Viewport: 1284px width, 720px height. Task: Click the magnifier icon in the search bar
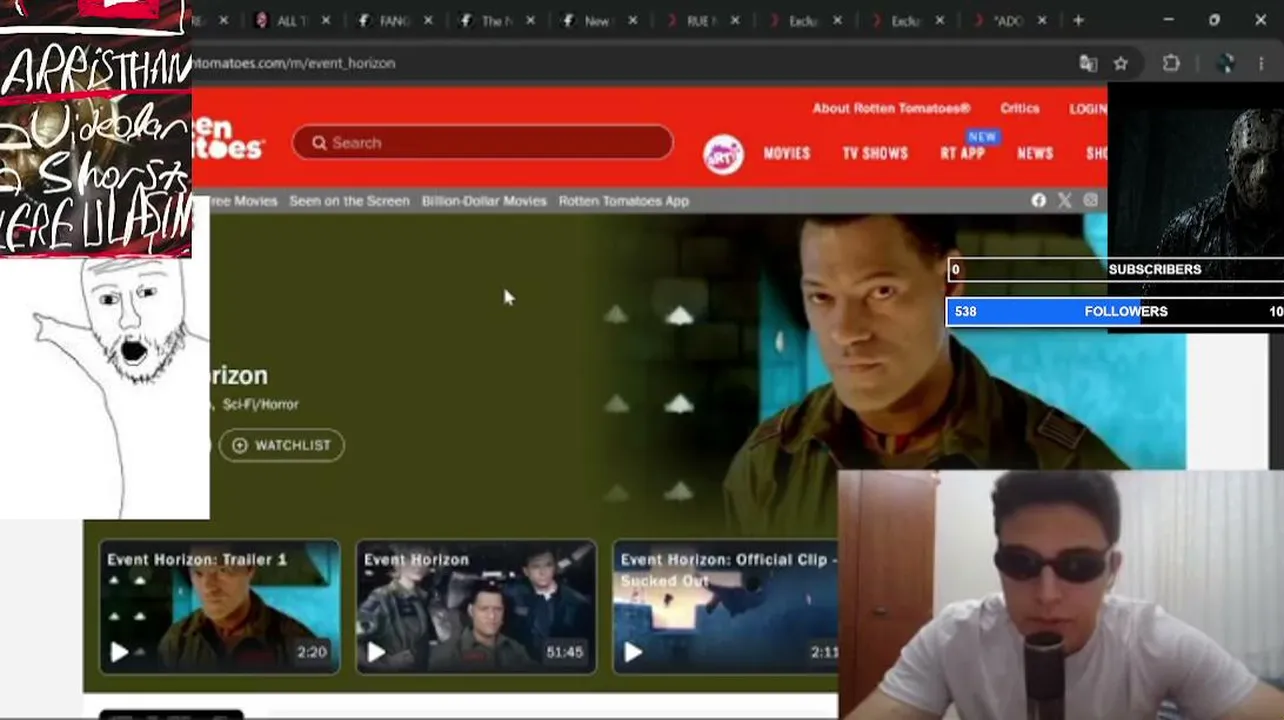coord(319,143)
